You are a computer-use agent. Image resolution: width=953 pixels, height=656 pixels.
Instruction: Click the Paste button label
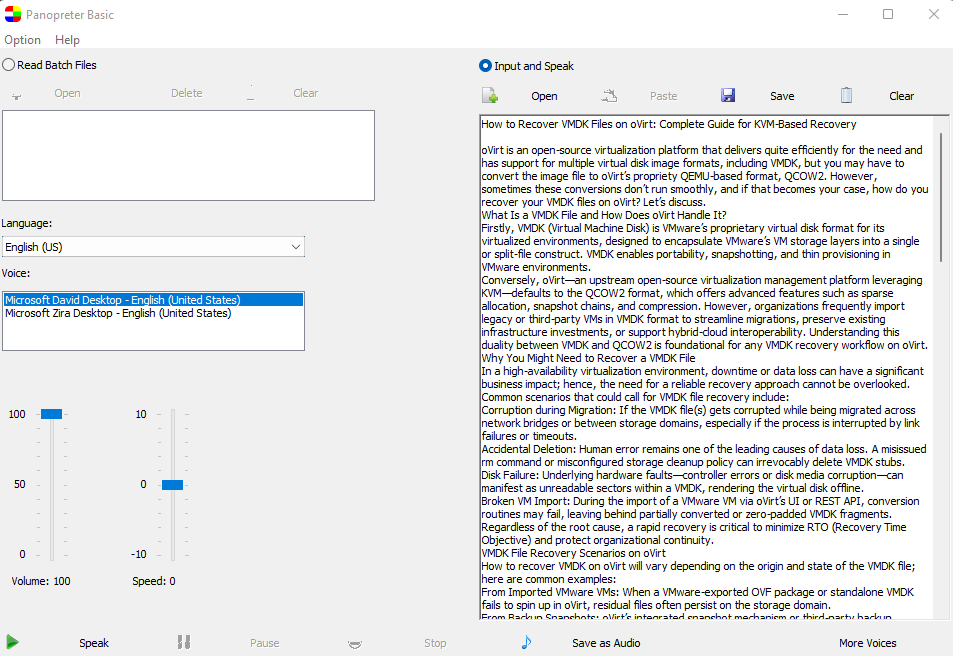click(x=663, y=96)
